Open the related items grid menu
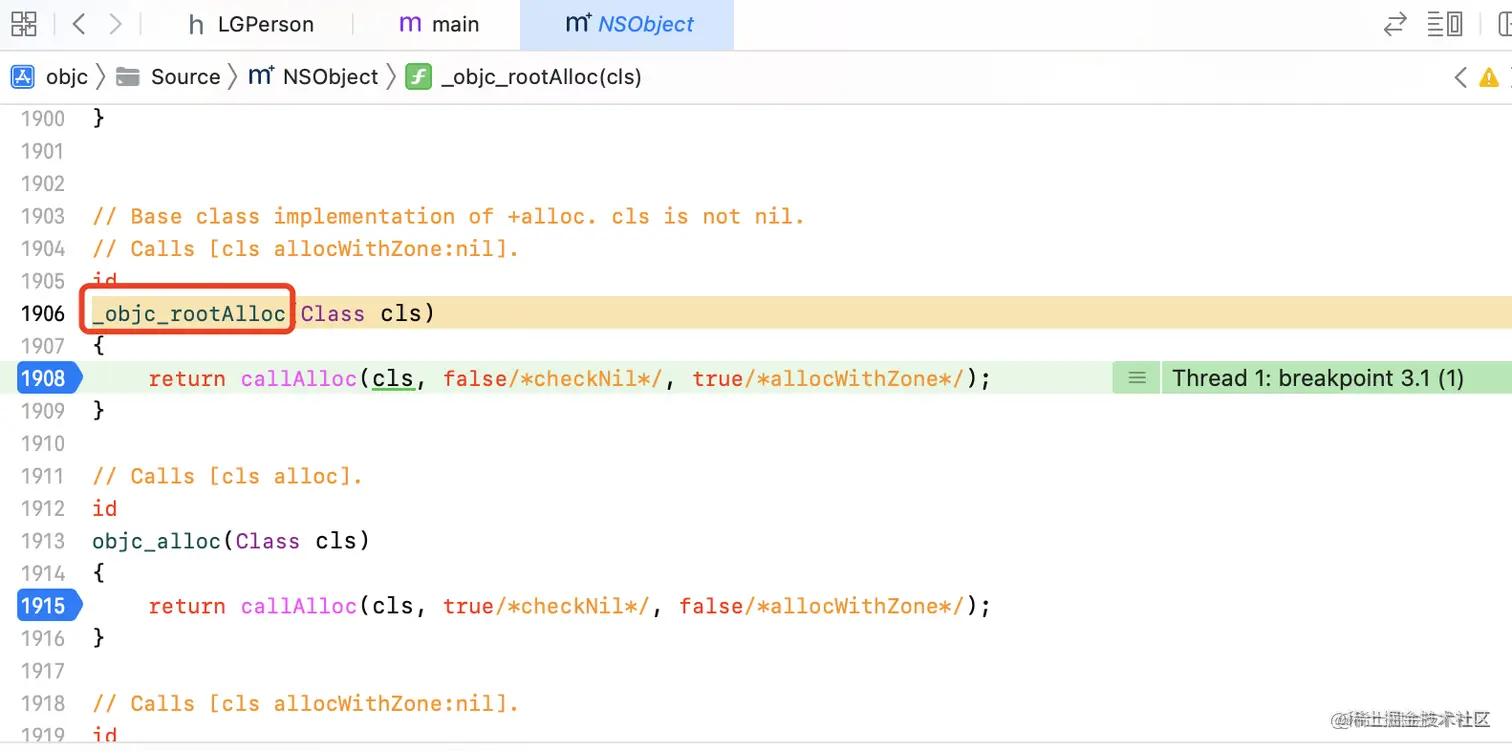This screenshot has height=751, width=1512. 23,24
